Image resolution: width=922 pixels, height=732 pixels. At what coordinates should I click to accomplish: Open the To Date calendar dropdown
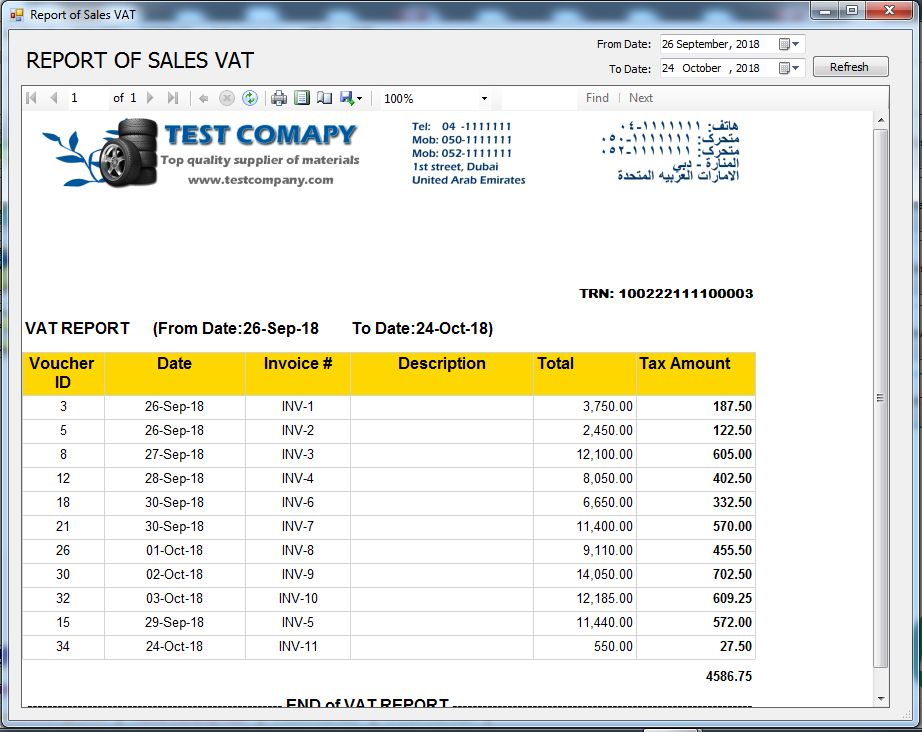pos(789,68)
